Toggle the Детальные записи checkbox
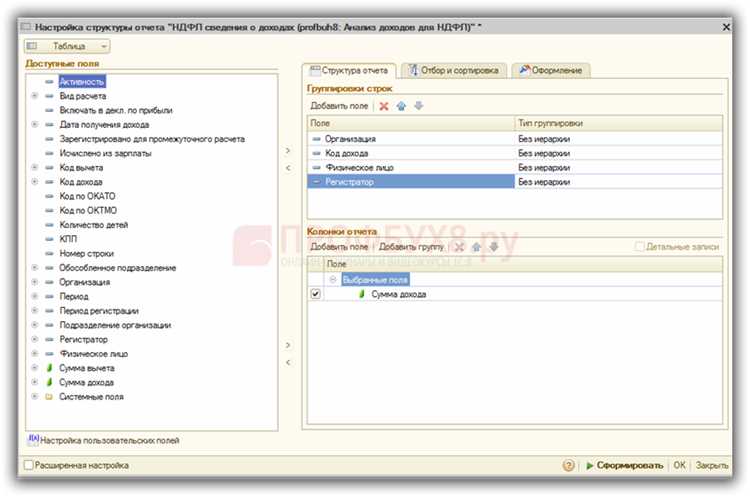Screen dimensions: 750x497 639,246
